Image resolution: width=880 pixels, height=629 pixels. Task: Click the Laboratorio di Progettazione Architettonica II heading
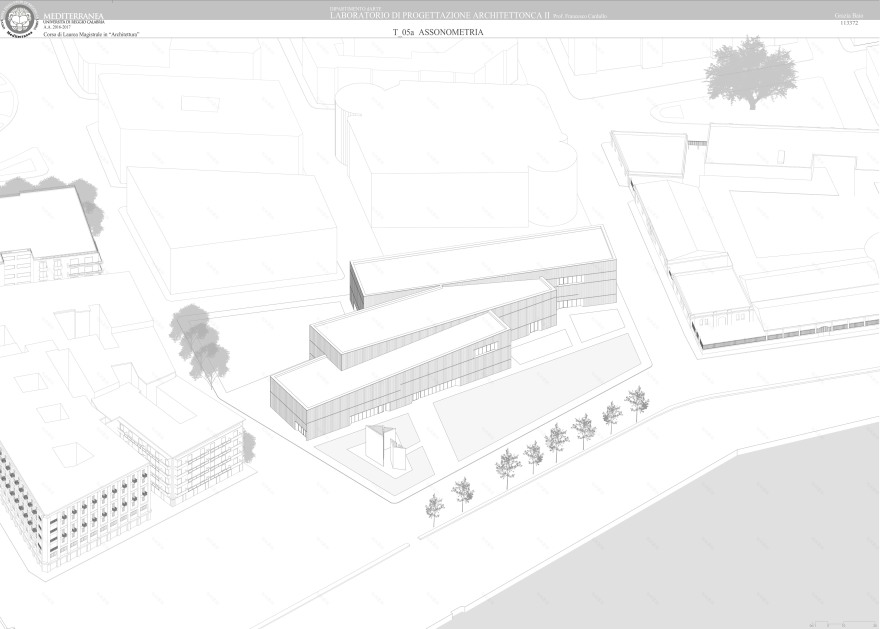point(438,15)
